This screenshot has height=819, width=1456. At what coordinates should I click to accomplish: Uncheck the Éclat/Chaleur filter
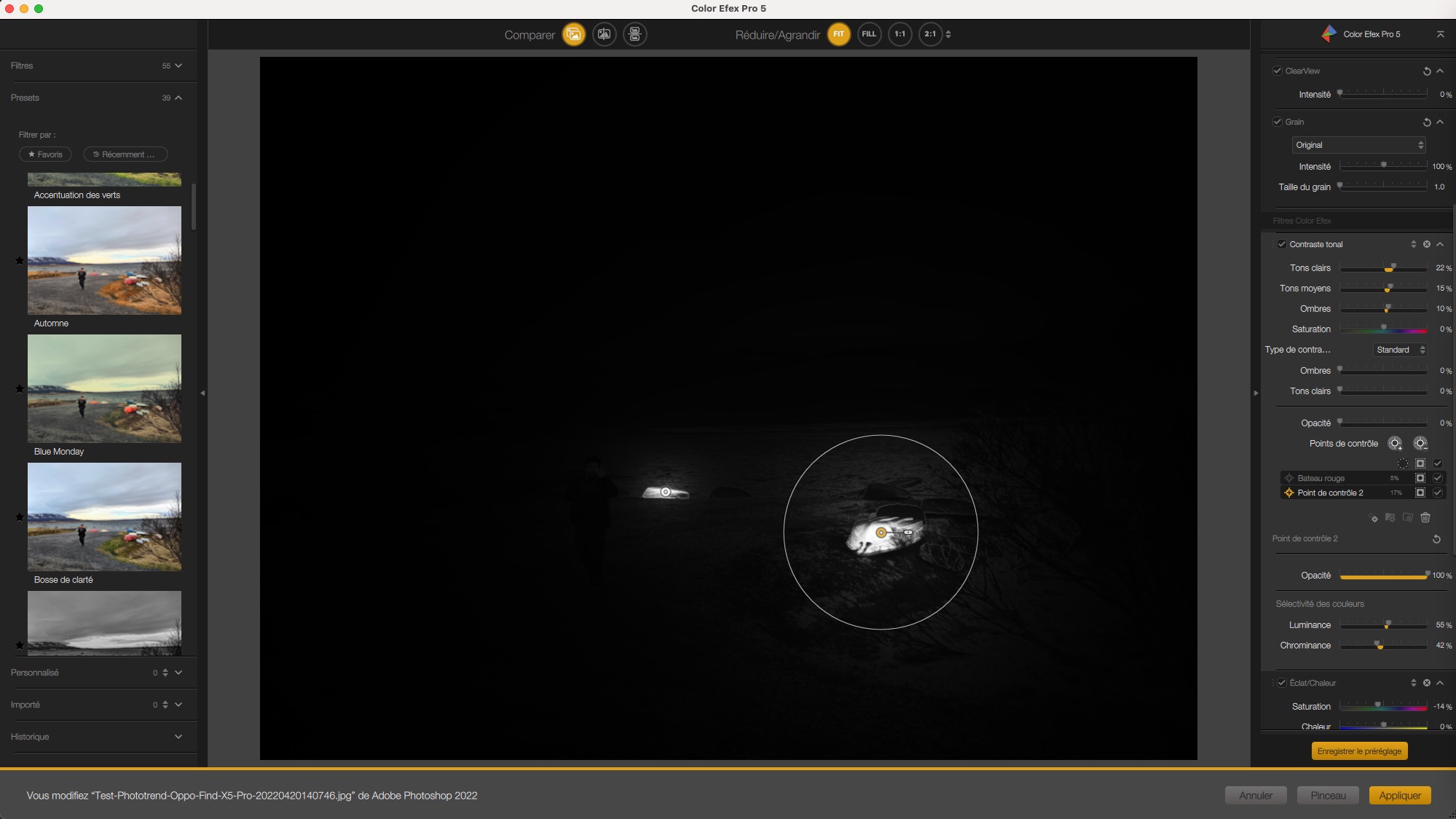(1282, 683)
